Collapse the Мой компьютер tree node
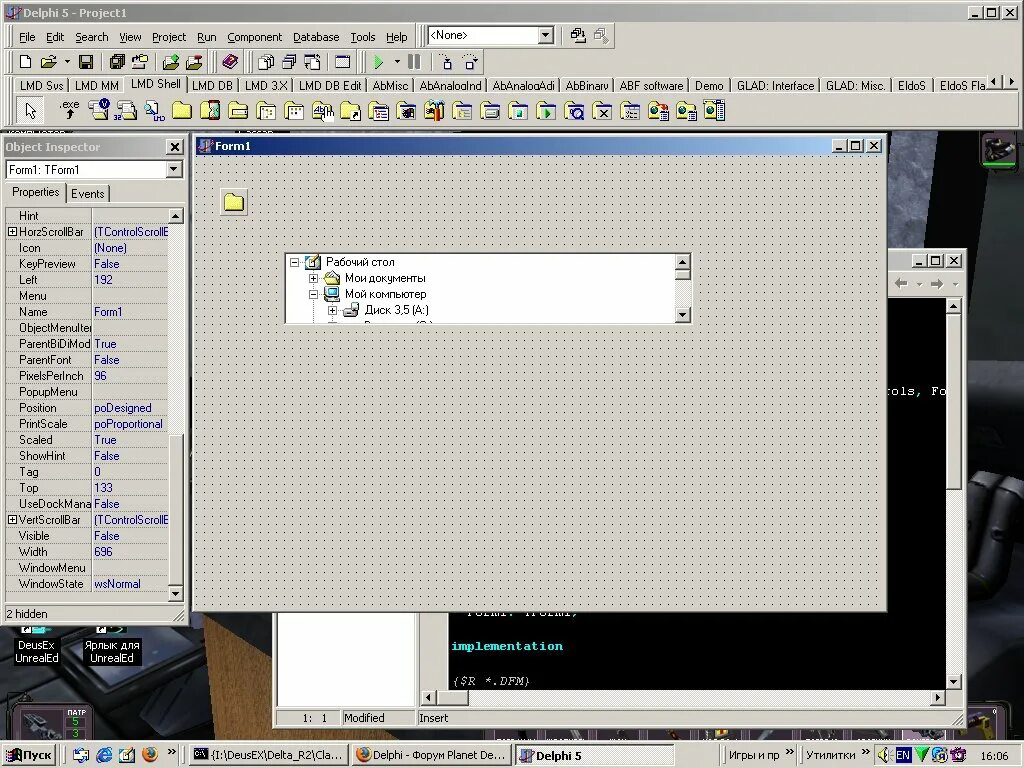 click(x=313, y=295)
